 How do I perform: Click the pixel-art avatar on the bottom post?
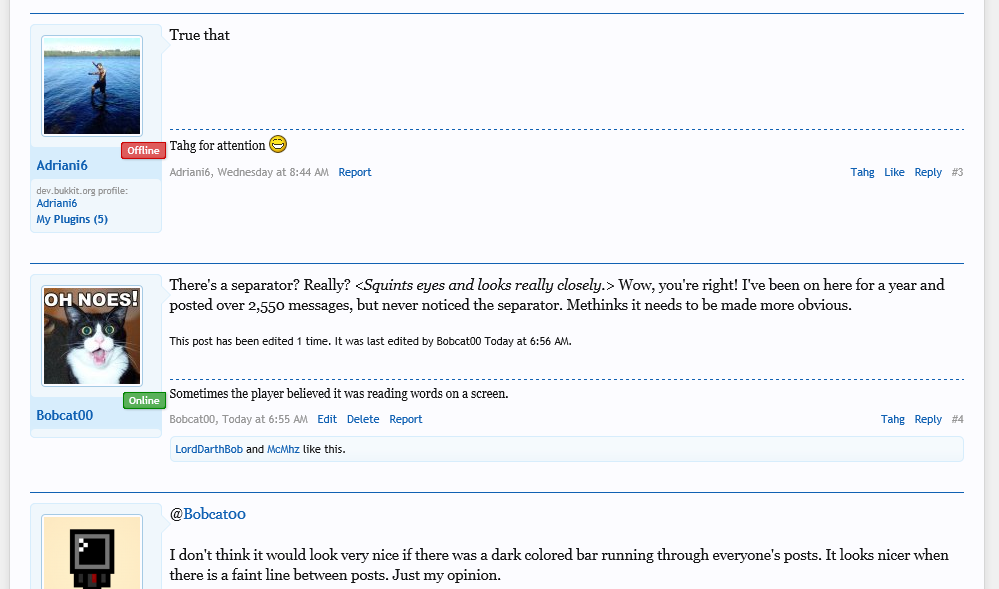92,552
